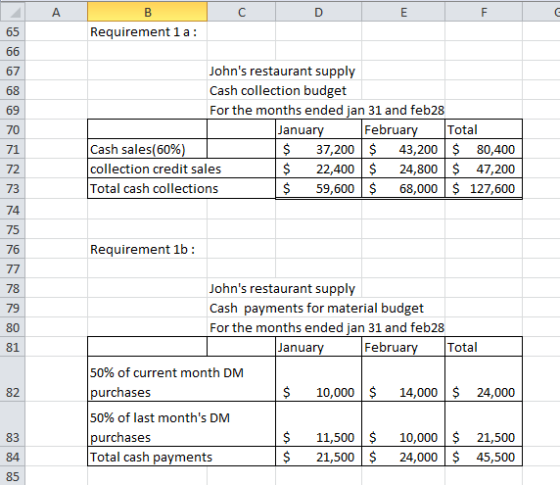Select row 73 header

click(x=12, y=188)
